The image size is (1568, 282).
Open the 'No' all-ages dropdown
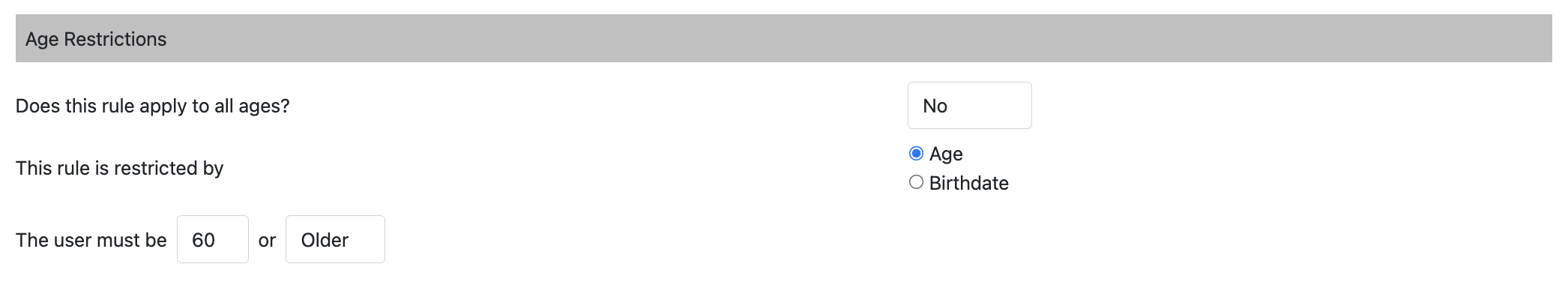coord(969,106)
